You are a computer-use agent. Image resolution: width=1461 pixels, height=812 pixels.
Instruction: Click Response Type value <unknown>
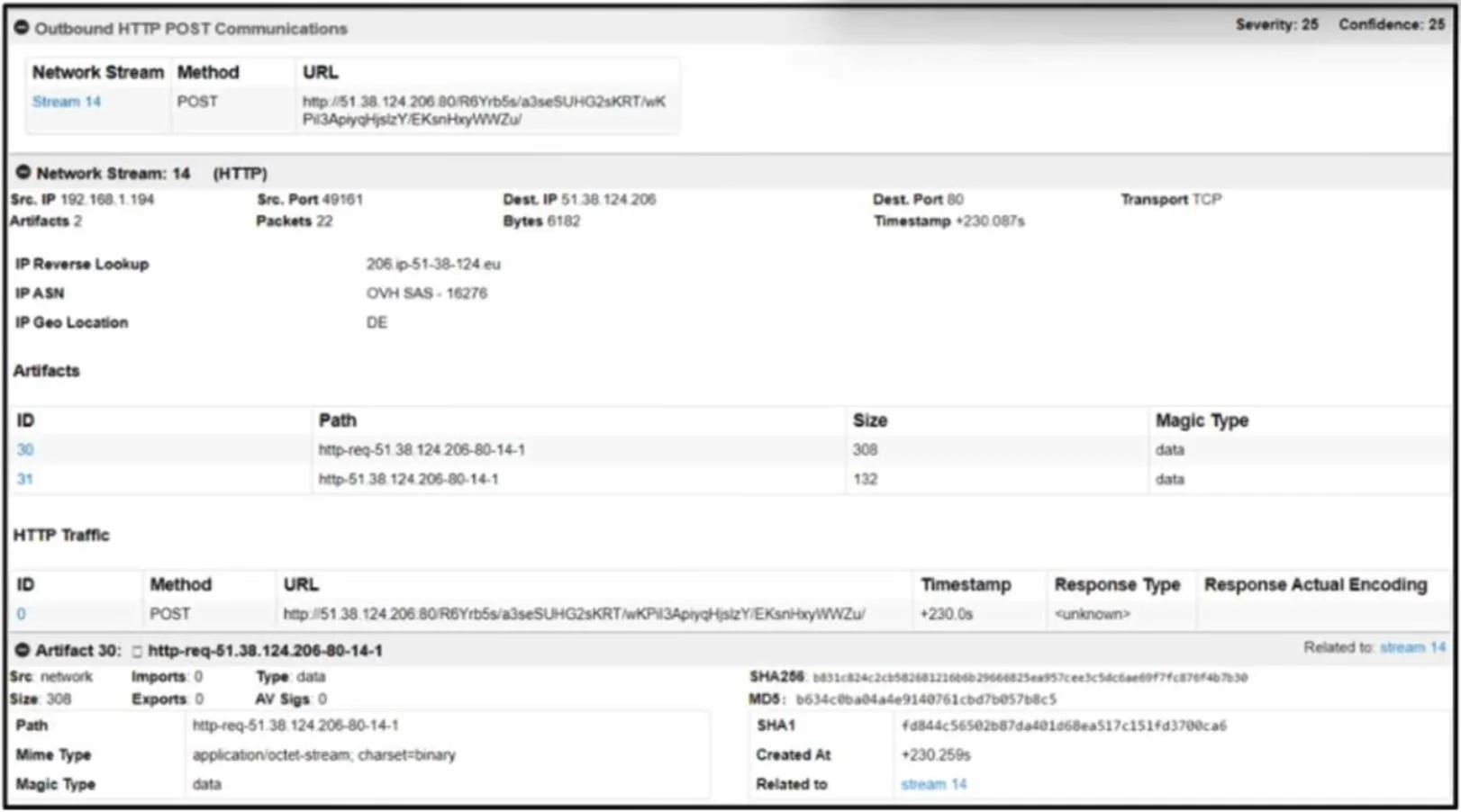coord(1092,614)
